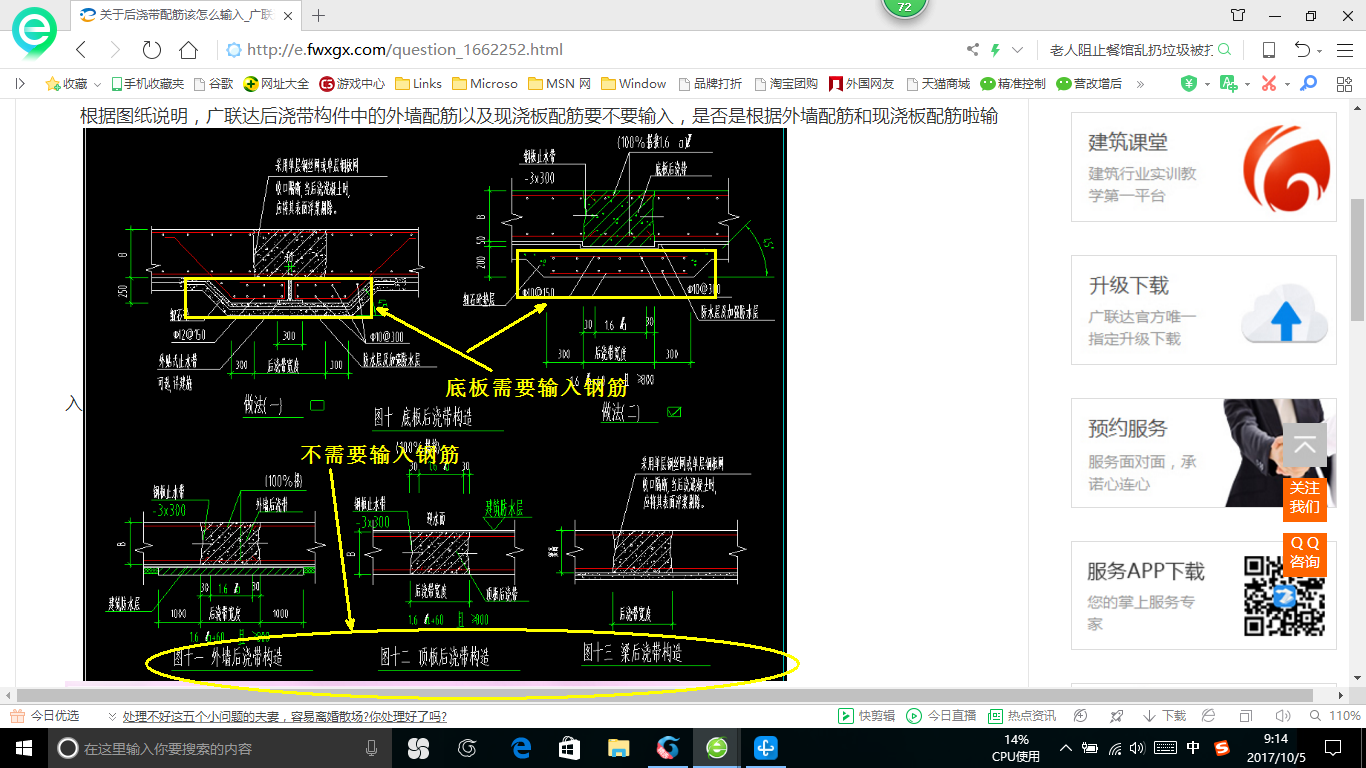Image resolution: width=1366 pixels, height=768 pixels.
Task: Open a new tab with plus button
Action: pyautogui.click(x=319, y=15)
